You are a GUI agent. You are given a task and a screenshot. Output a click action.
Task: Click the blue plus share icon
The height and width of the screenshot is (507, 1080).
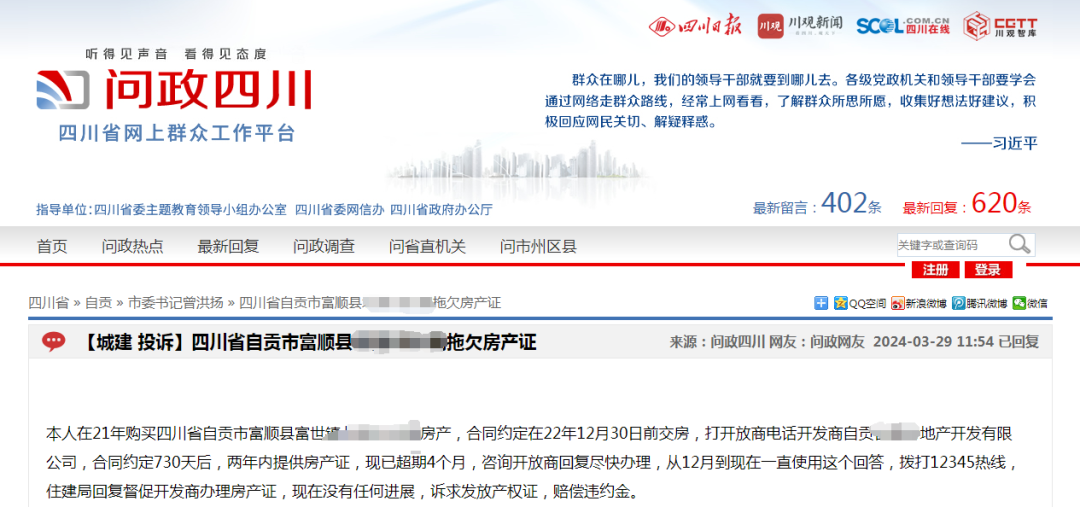821,302
